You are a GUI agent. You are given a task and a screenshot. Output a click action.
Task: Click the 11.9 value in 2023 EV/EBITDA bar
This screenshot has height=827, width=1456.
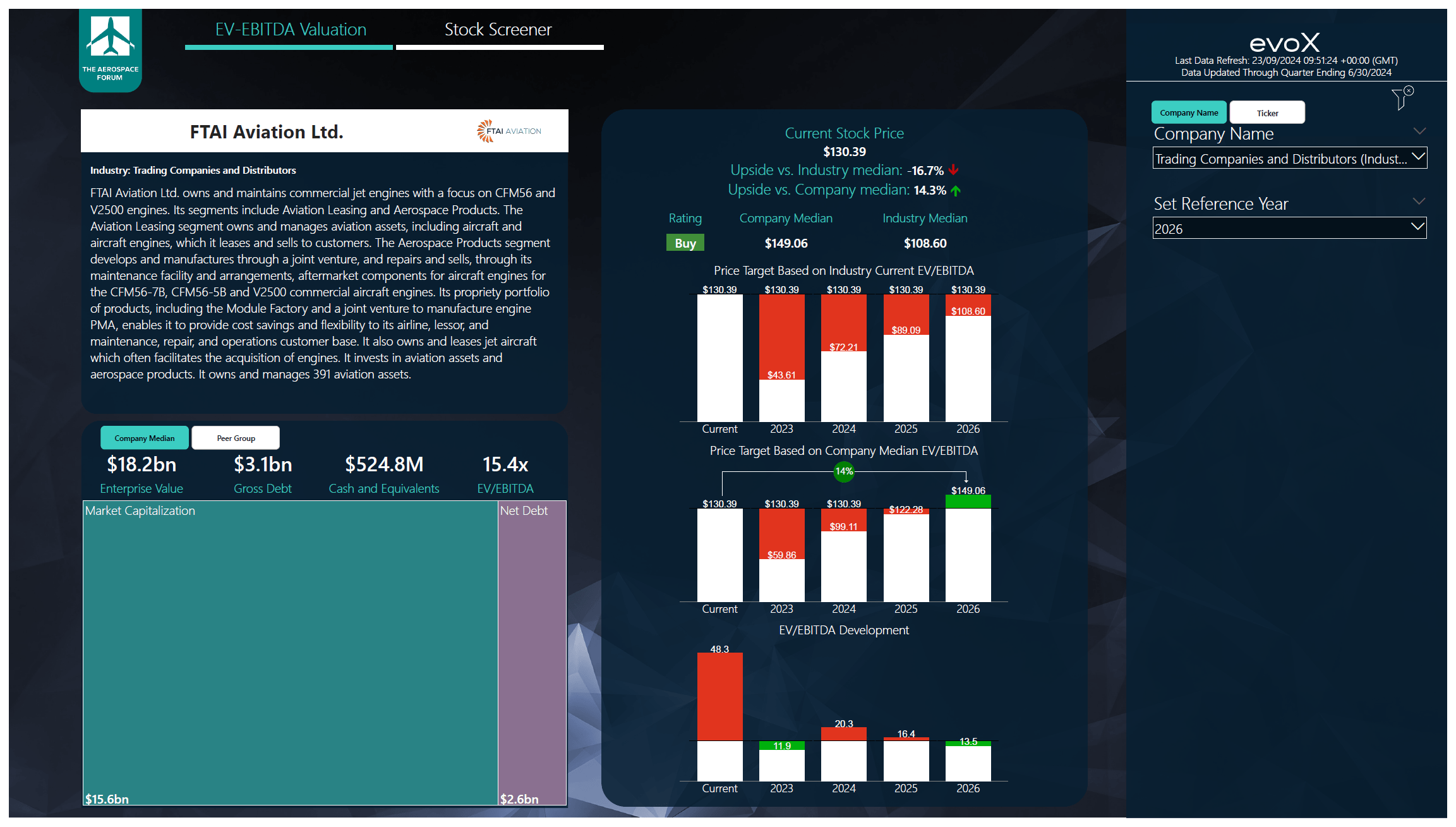tap(781, 746)
